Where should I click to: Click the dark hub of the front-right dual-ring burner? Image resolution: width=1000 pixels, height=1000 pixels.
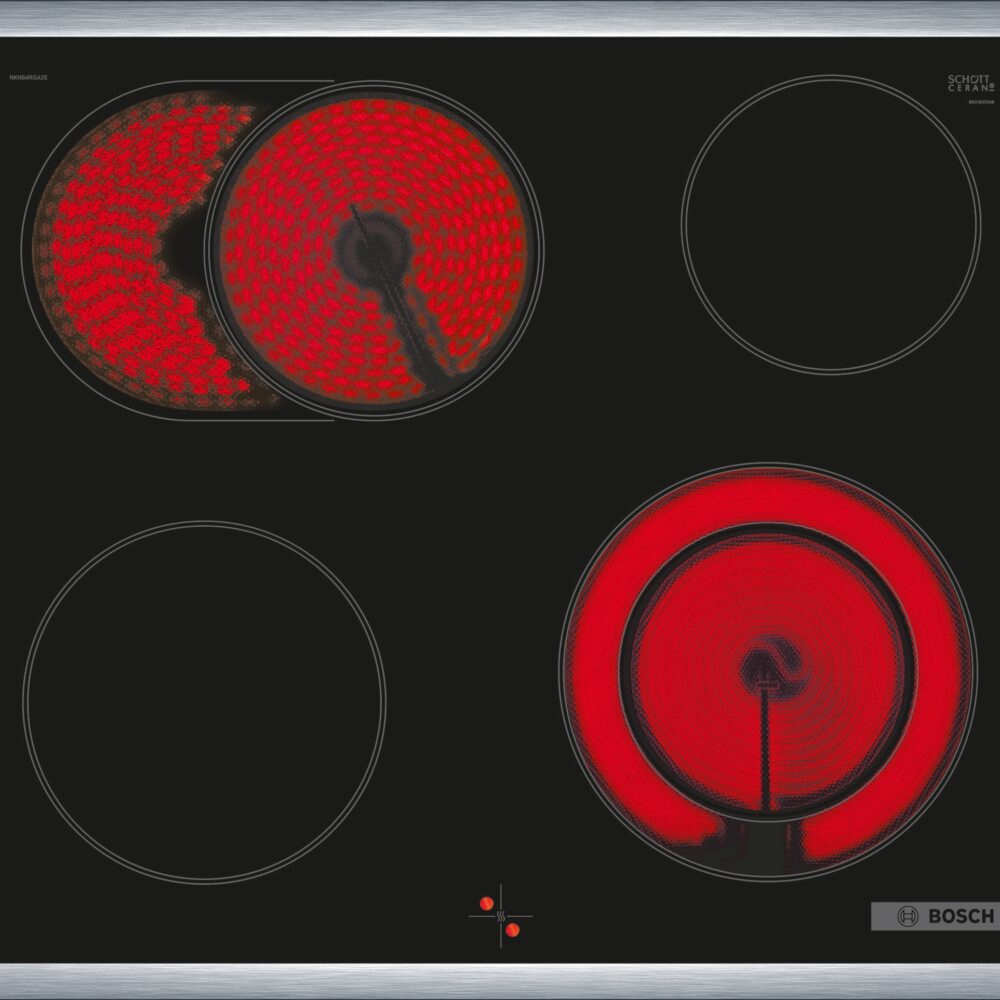pyautogui.click(x=765, y=668)
